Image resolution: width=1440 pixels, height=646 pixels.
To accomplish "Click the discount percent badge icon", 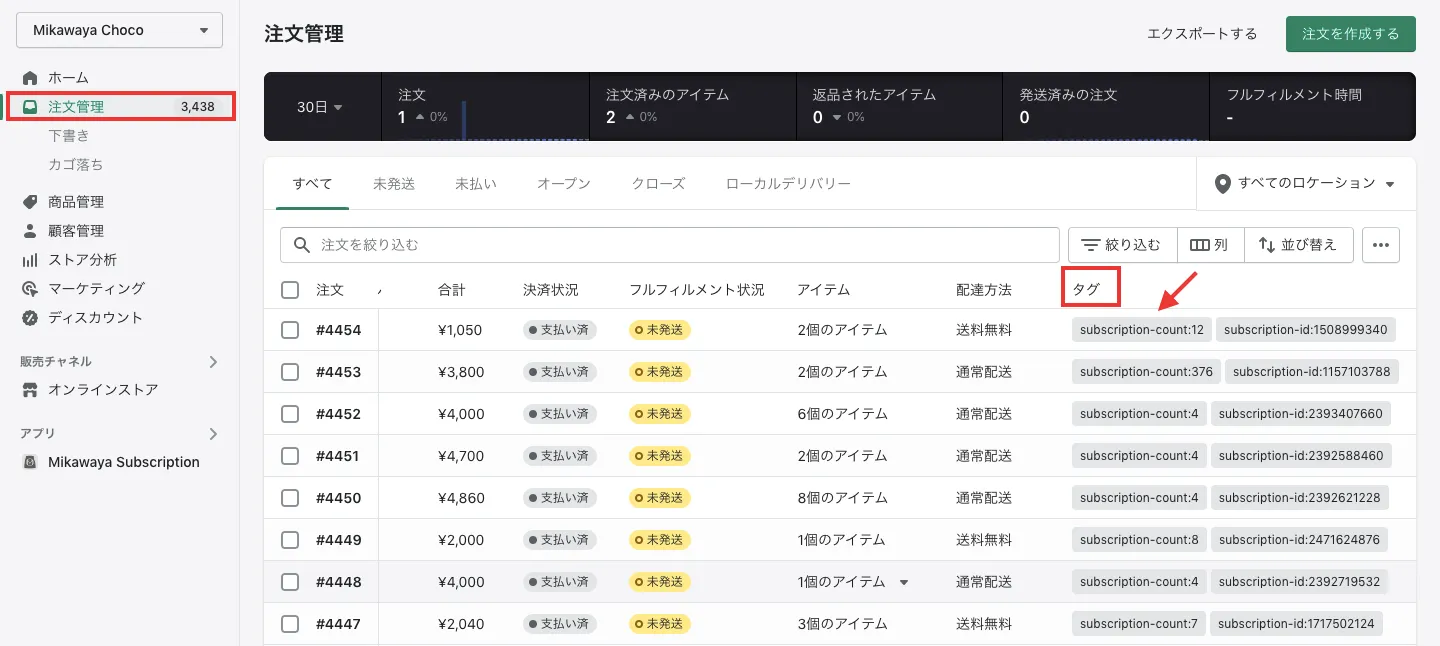I will (30, 318).
